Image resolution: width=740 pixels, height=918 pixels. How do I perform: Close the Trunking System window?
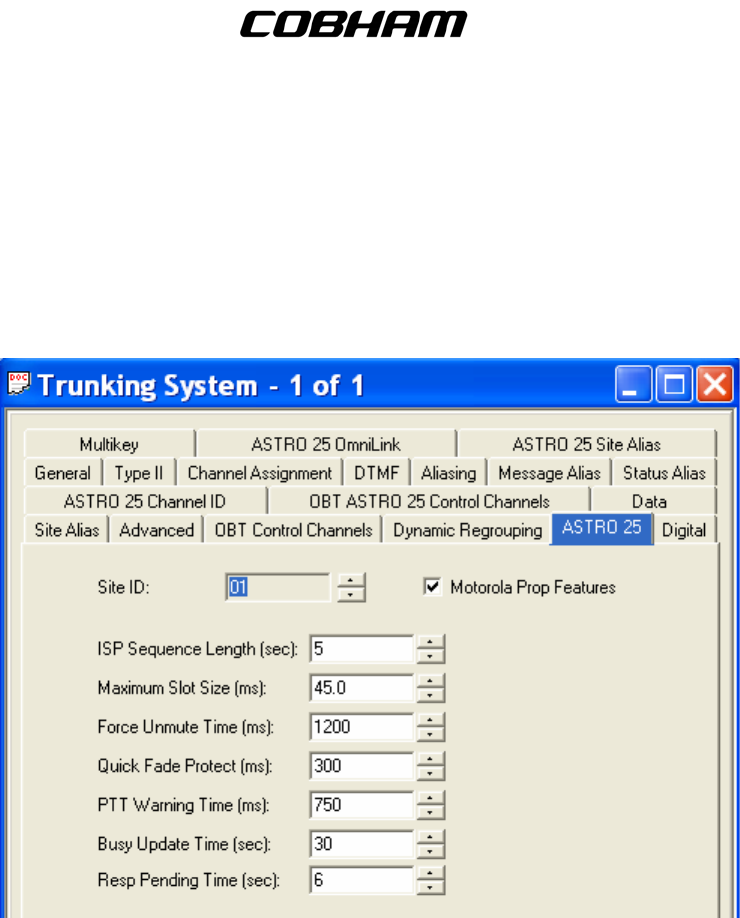point(715,384)
